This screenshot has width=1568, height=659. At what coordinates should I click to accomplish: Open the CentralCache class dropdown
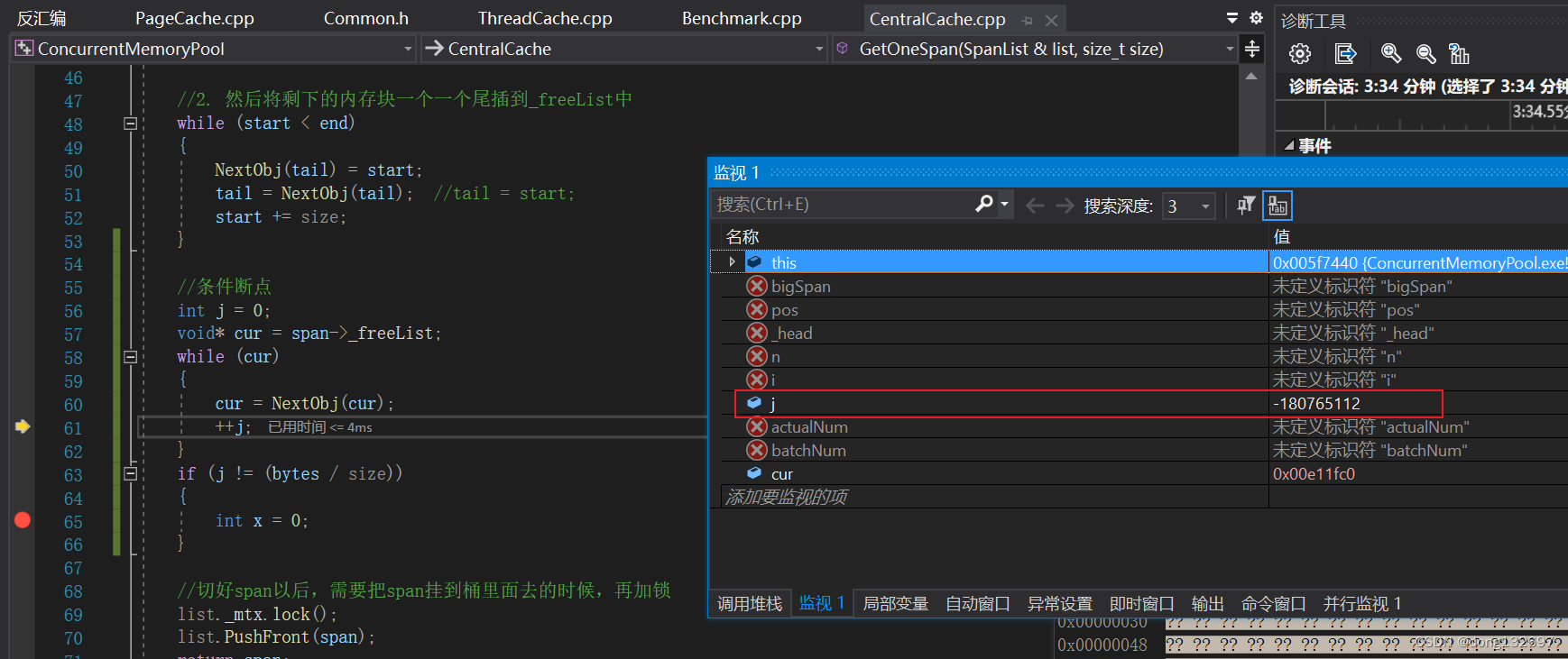point(819,49)
